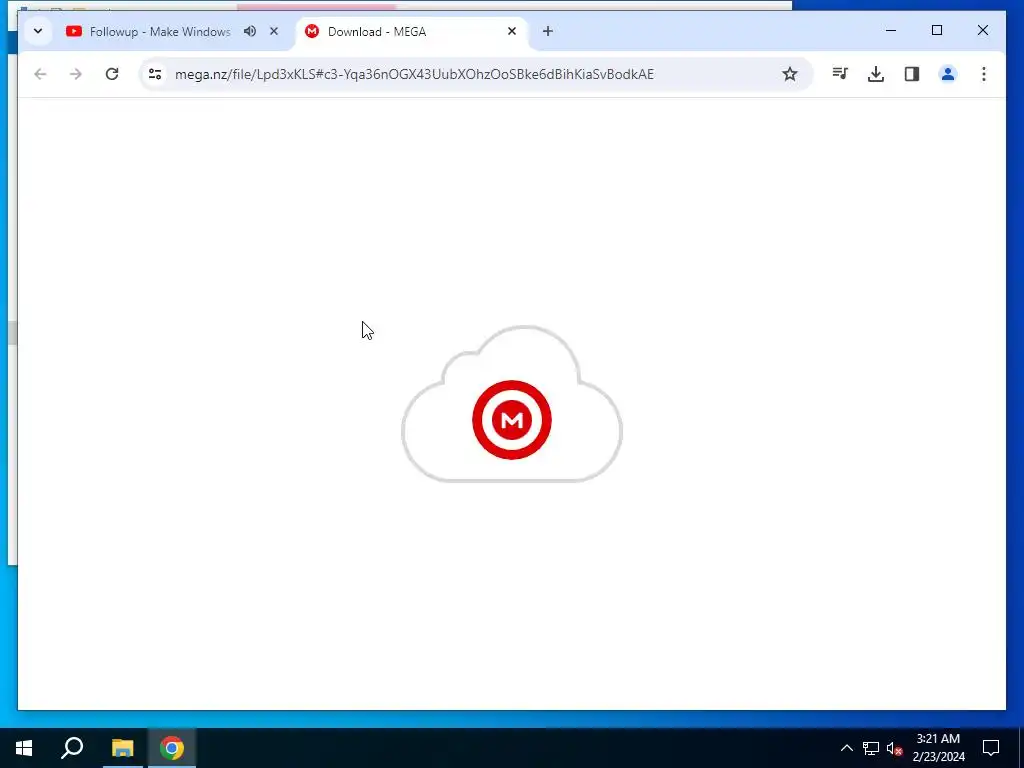Image resolution: width=1024 pixels, height=768 pixels.
Task: Close the Chrome window
Action: click(x=983, y=30)
